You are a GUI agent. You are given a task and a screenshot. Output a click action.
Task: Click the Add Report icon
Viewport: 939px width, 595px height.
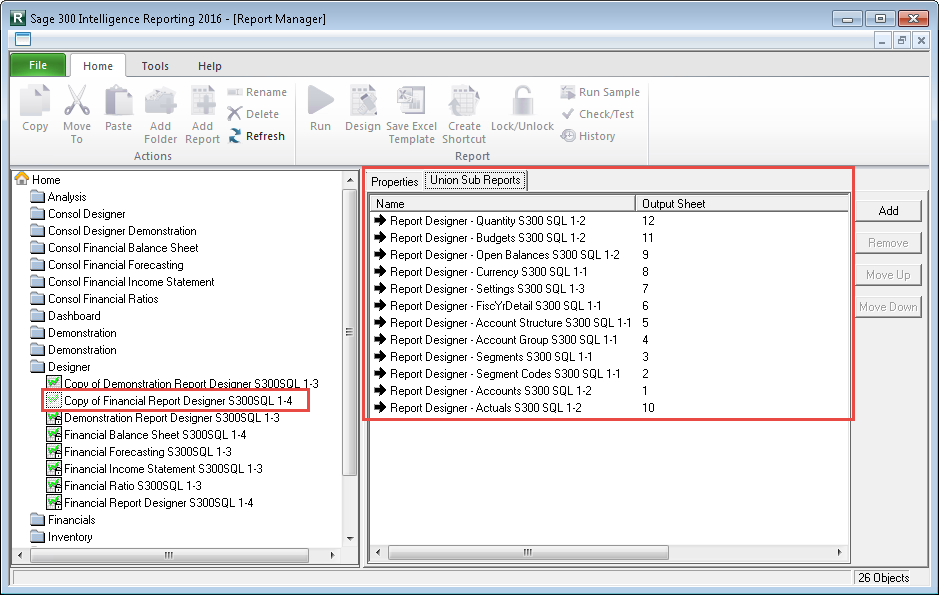coord(202,101)
